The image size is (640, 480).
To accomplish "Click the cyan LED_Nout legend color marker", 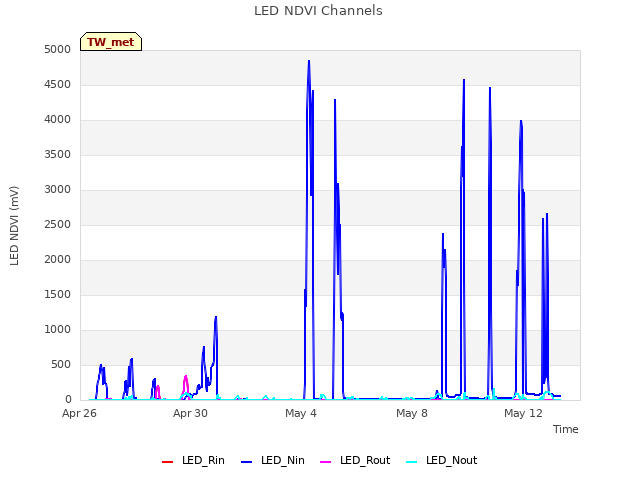I will 412,462.
